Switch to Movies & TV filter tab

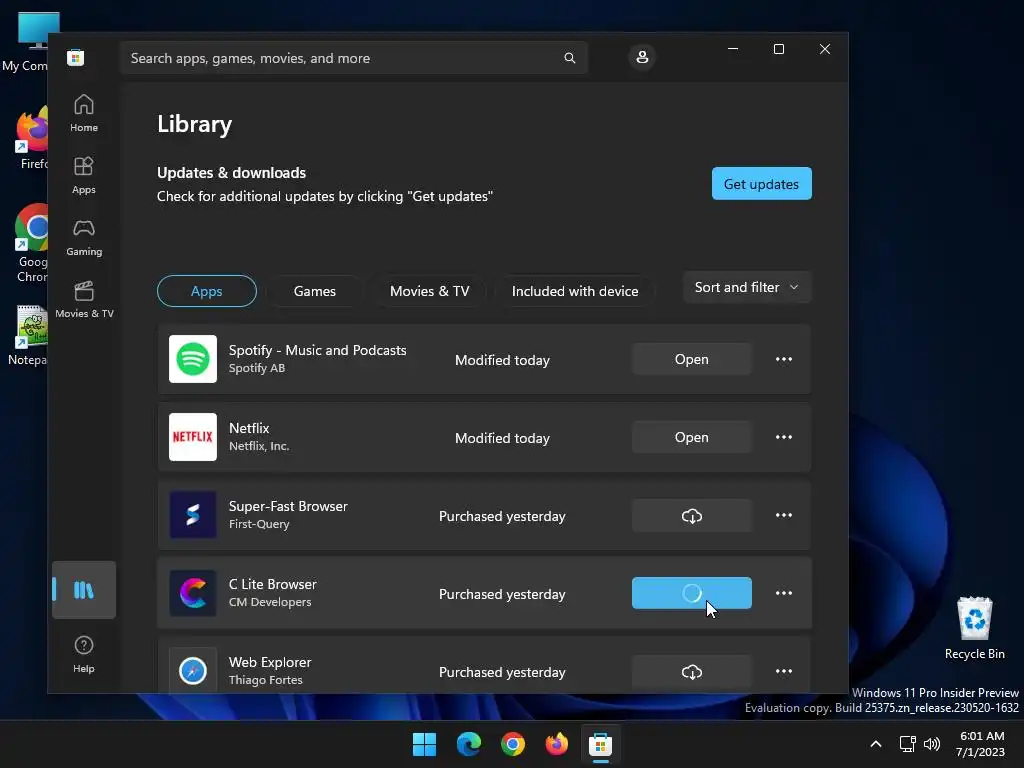pyautogui.click(x=430, y=291)
